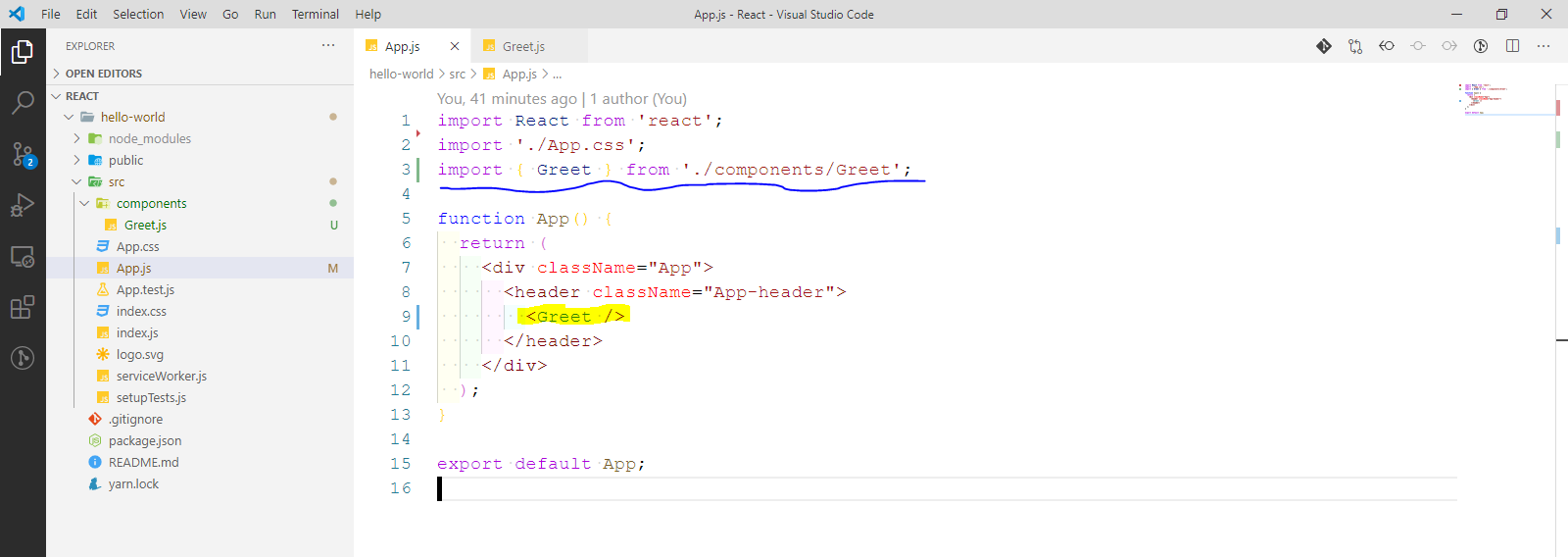Open the View menu
Viewport: 1568px width, 557px height.
tap(193, 14)
